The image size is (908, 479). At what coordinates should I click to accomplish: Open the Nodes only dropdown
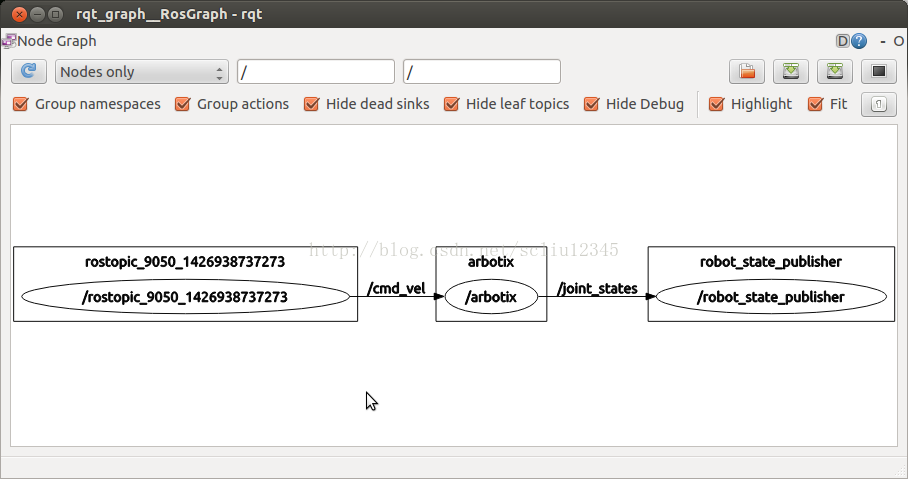coord(141,72)
